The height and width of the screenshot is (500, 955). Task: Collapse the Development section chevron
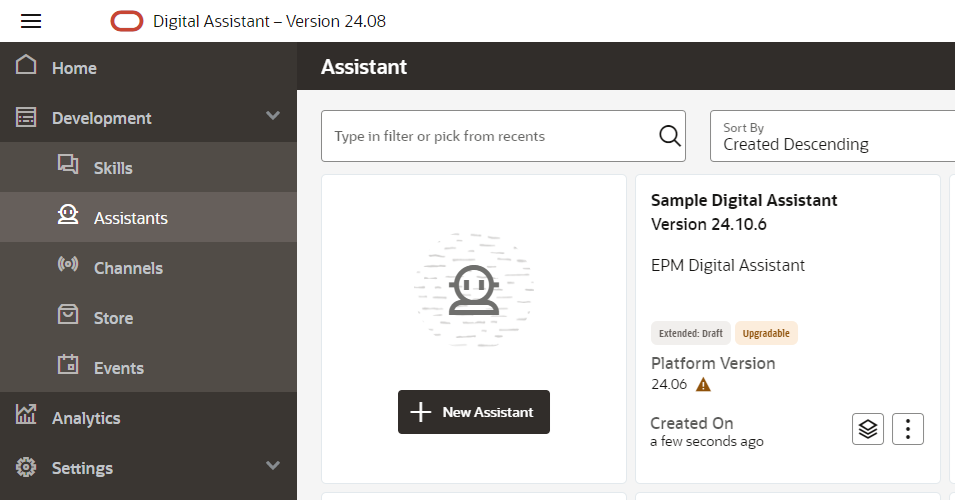pyautogui.click(x=273, y=116)
